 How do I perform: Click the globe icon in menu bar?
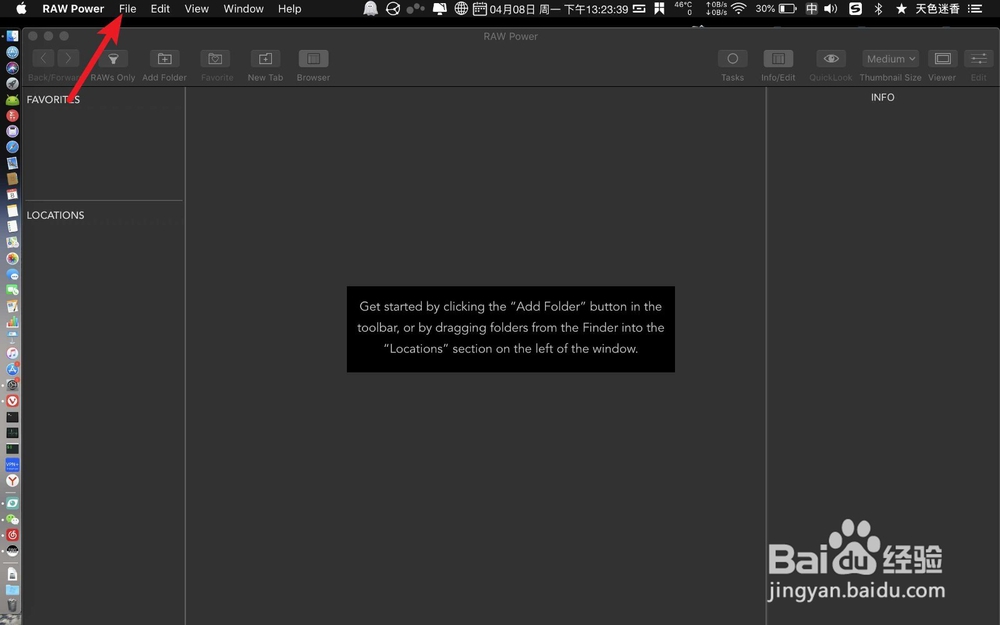461,8
